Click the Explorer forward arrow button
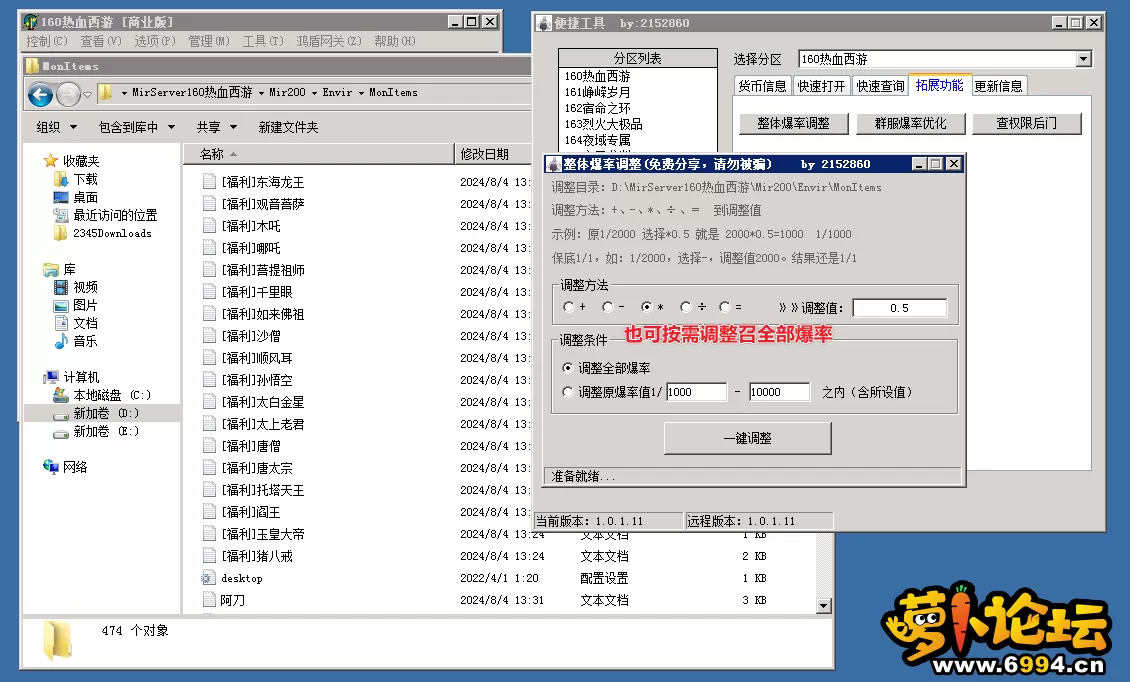 click(68, 94)
